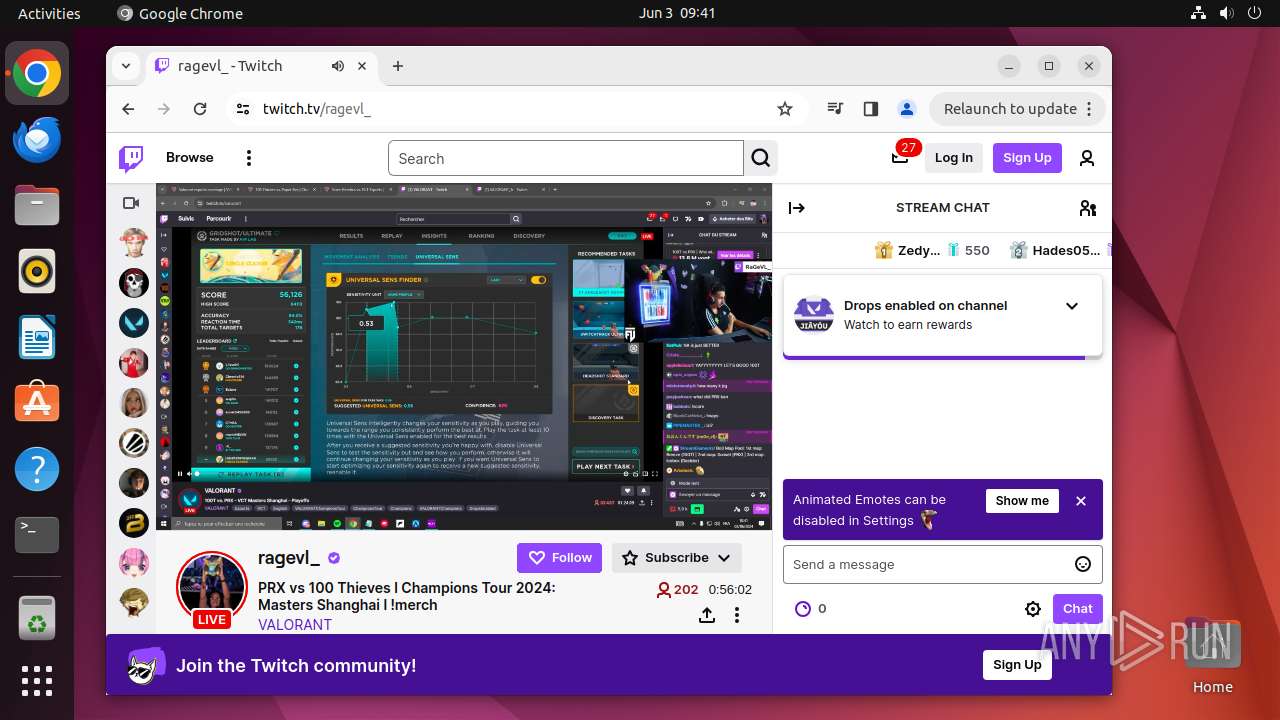Viewport: 1280px width, 720px height.
Task: Share the stream via share icon
Action: click(707, 615)
